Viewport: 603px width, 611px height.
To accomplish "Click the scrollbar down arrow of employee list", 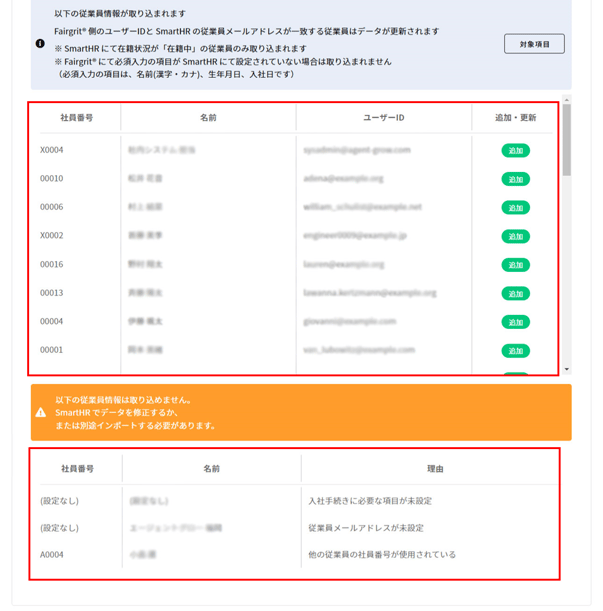I will coord(567,369).
